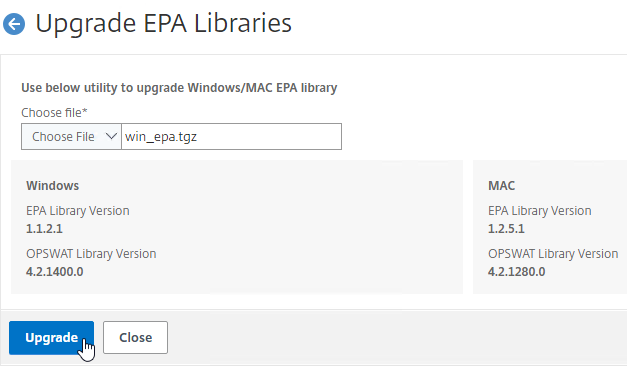Select the Windows EPA version 1.1.2.1
Viewport: 627px width, 366px height.
point(44,229)
